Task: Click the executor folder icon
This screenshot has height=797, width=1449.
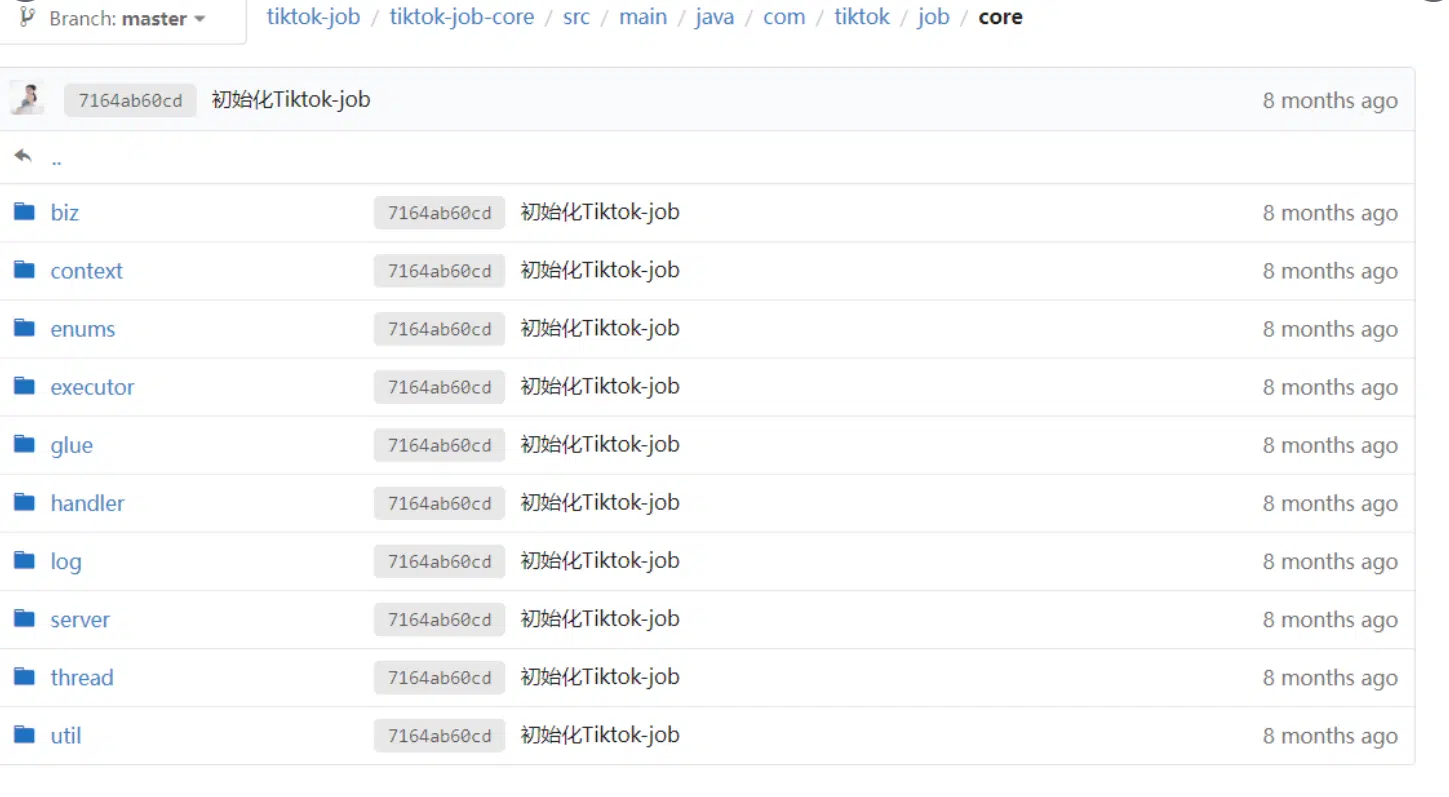Action: click(x=24, y=386)
